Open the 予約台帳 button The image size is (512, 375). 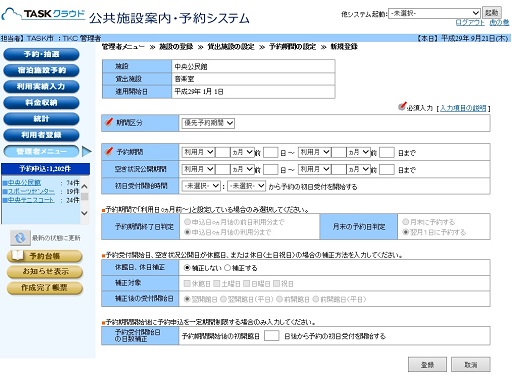[x=45, y=256]
